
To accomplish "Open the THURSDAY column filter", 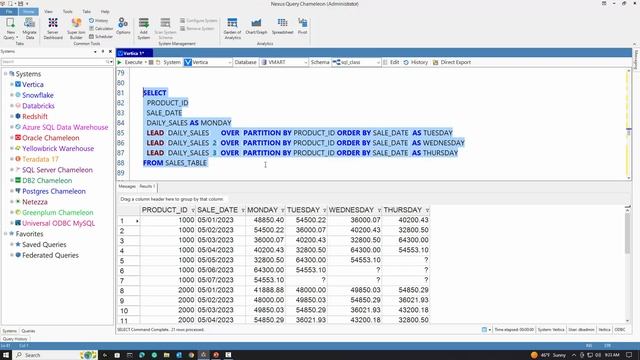I will coord(427,210).
